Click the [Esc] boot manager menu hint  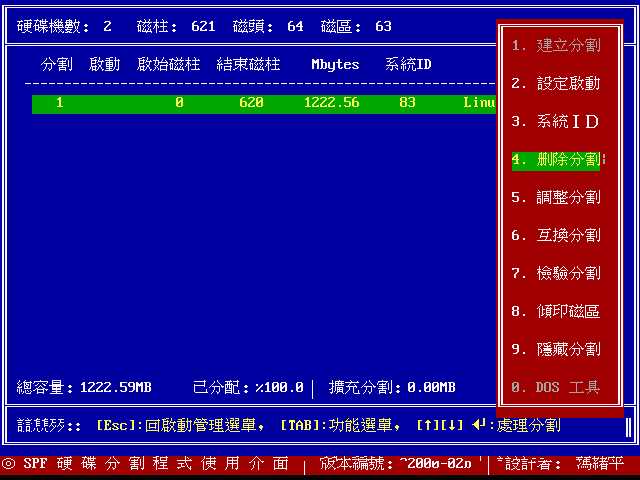click(180, 426)
